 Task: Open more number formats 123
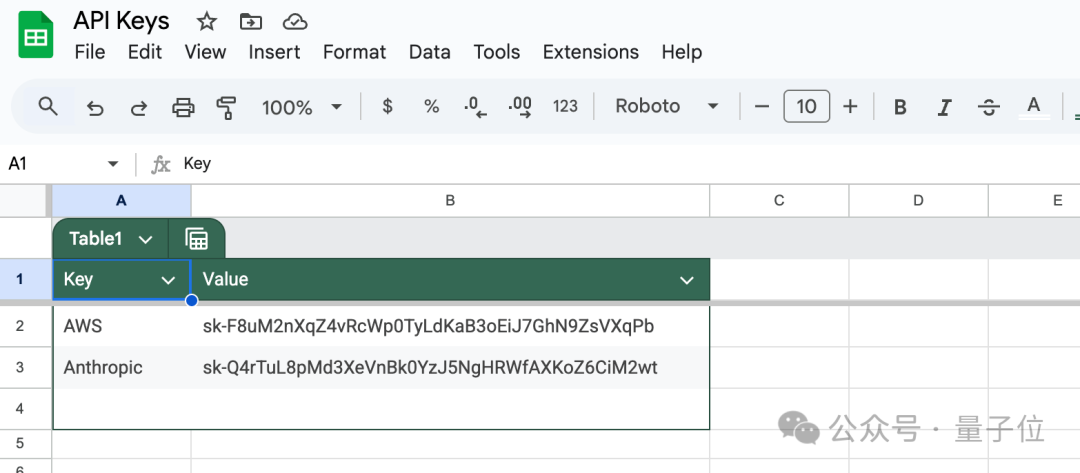pyautogui.click(x=565, y=106)
